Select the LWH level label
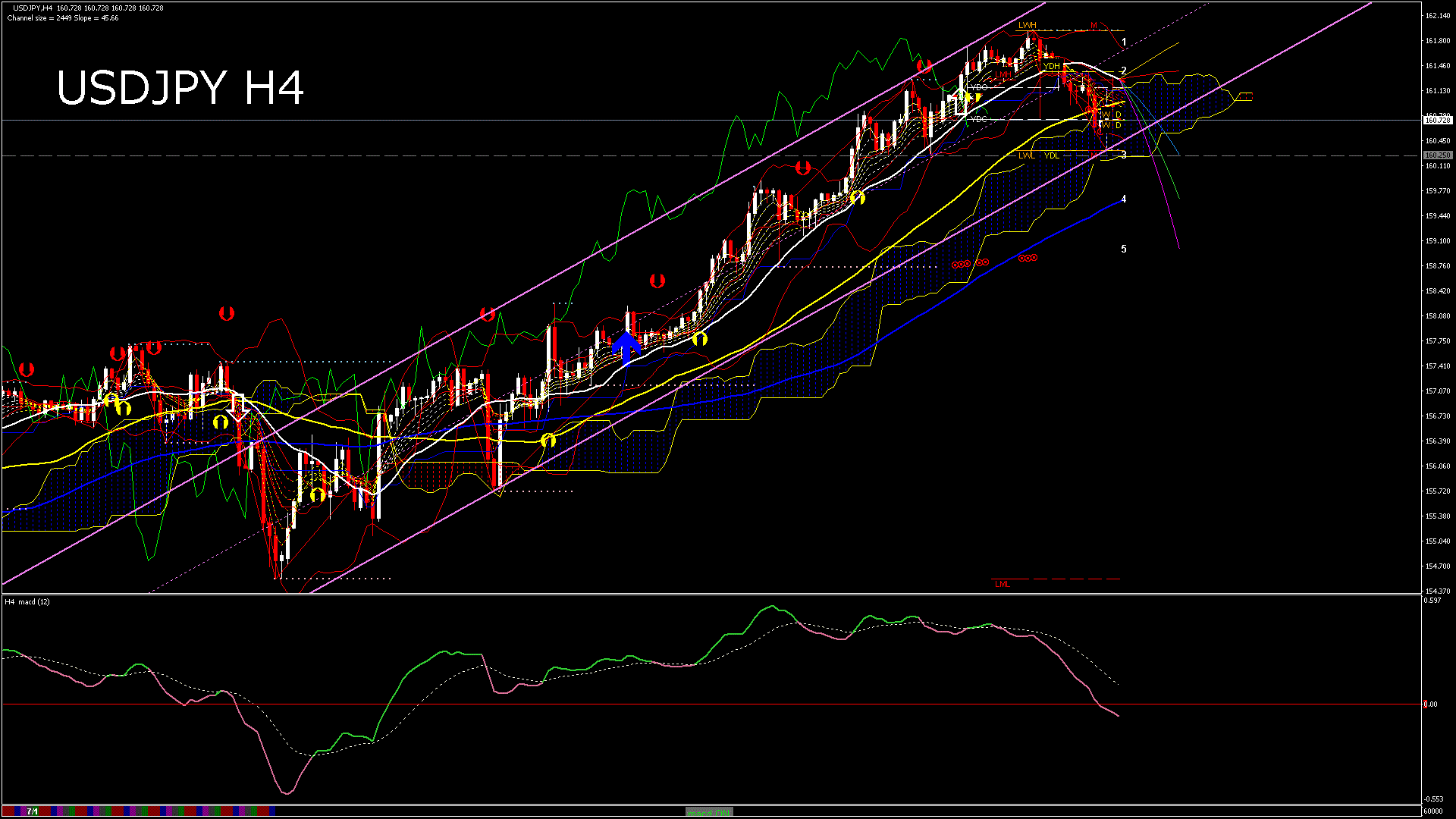The image size is (1456, 819). tap(1027, 25)
